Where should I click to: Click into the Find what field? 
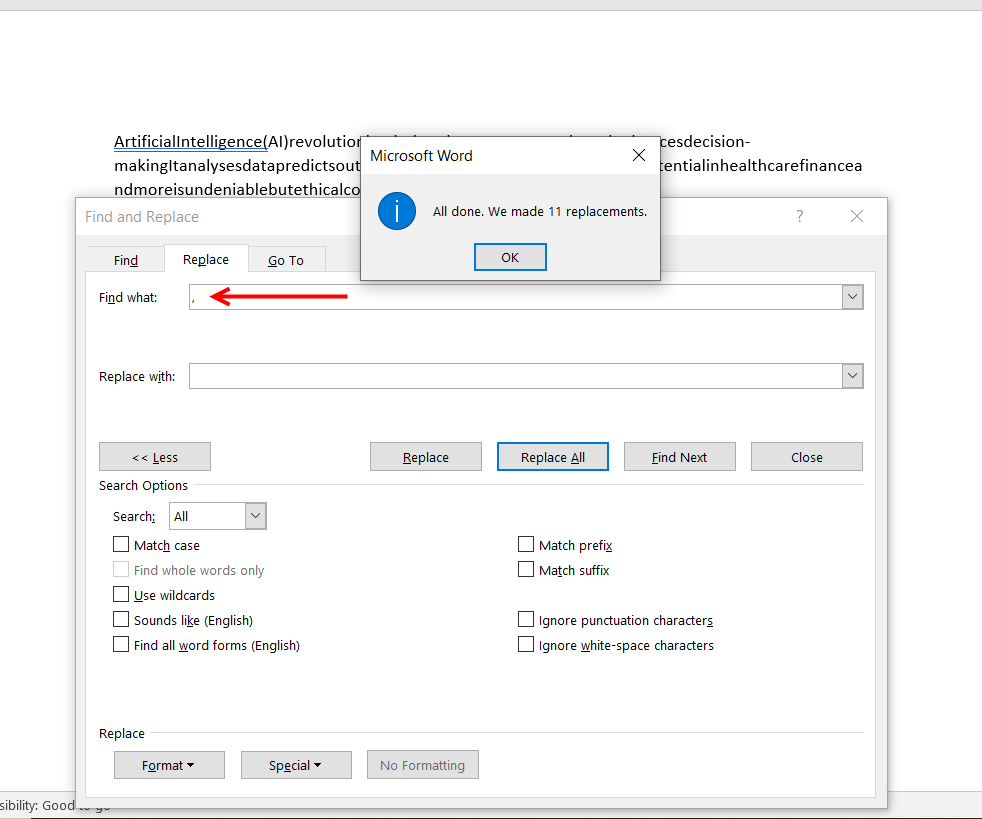click(x=515, y=297)
